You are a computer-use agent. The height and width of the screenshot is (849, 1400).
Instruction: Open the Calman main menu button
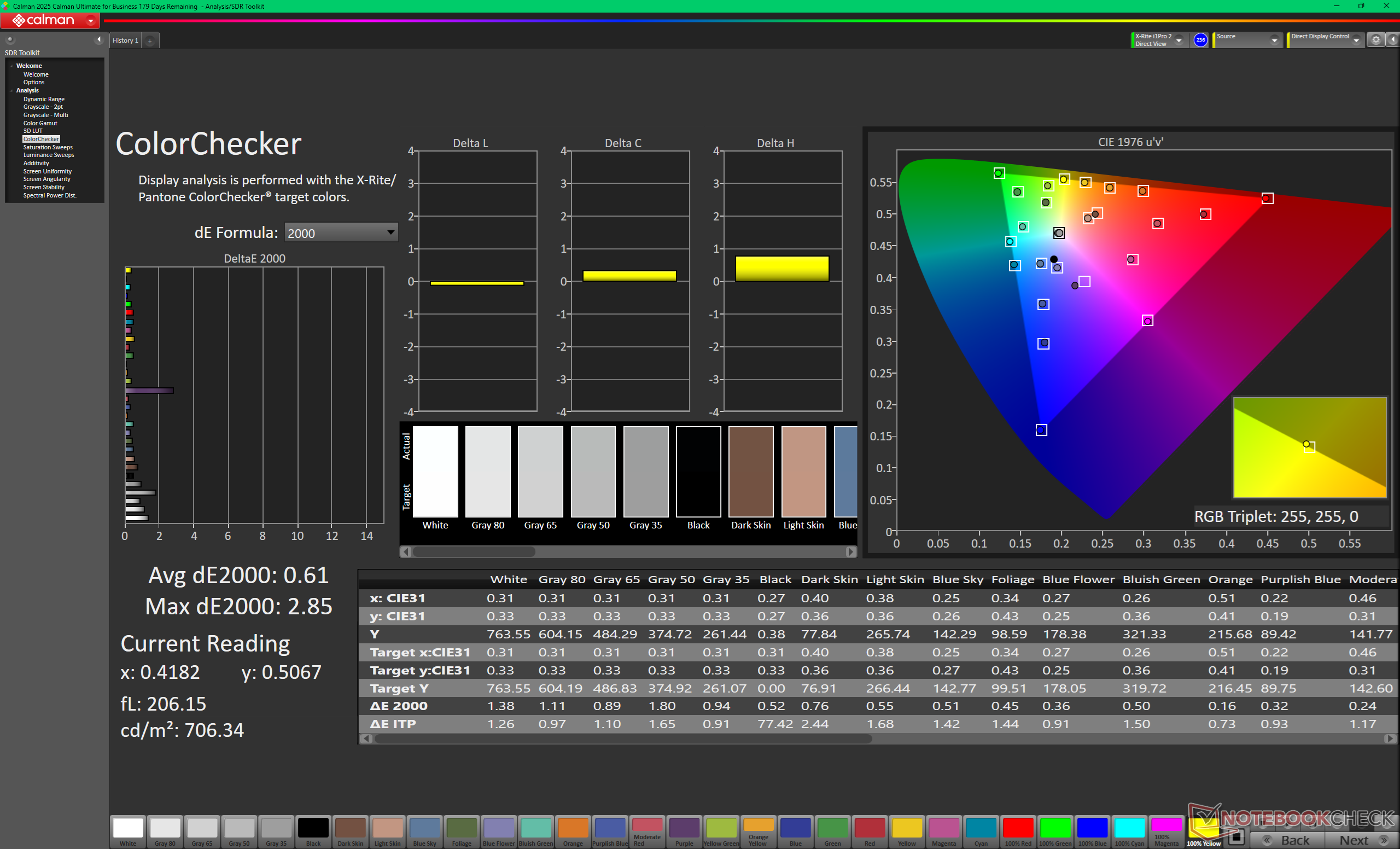[x=50, y=20]
